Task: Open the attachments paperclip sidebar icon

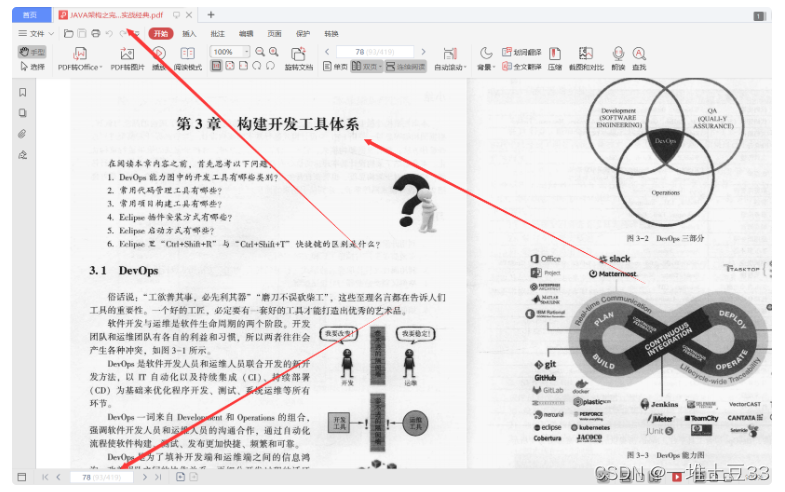Action: 23,134
